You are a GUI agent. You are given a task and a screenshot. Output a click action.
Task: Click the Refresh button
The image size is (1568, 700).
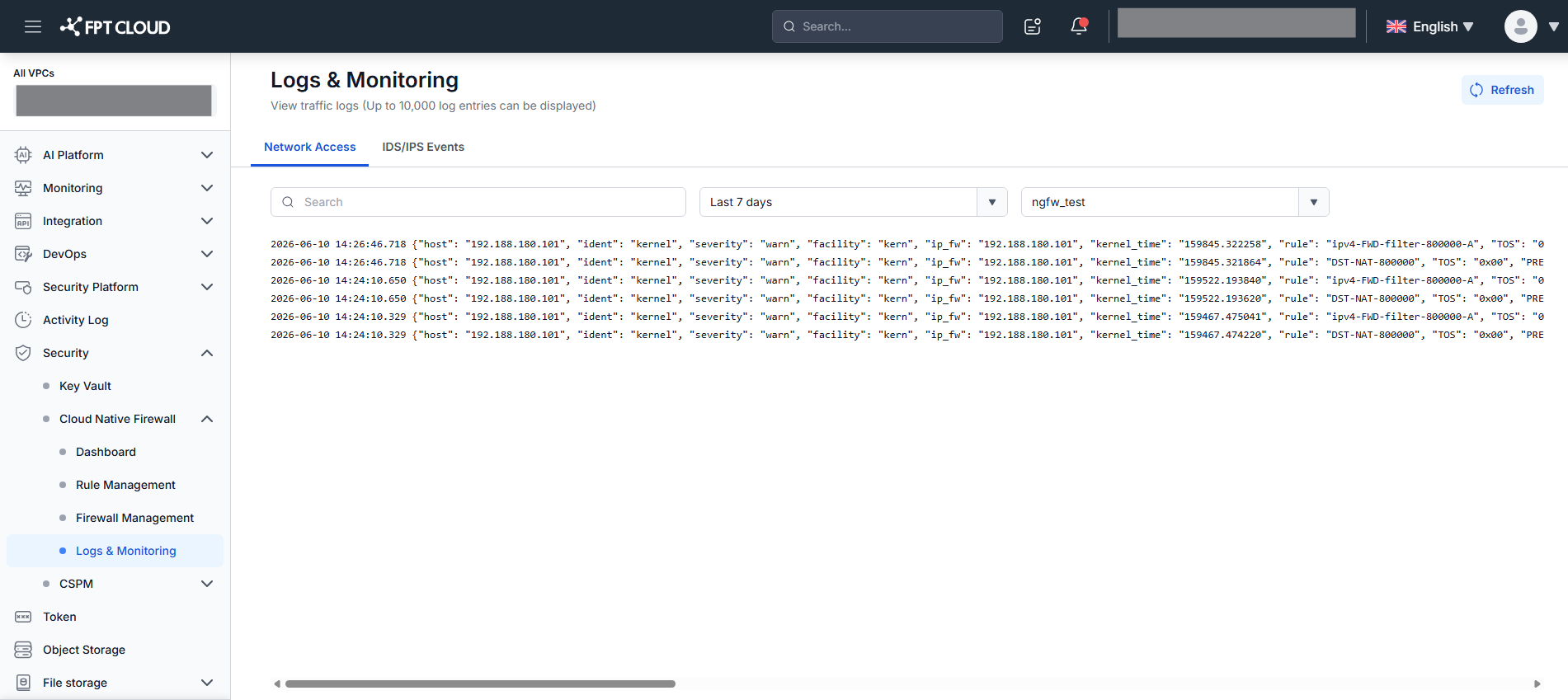[x=1503, y=90]
